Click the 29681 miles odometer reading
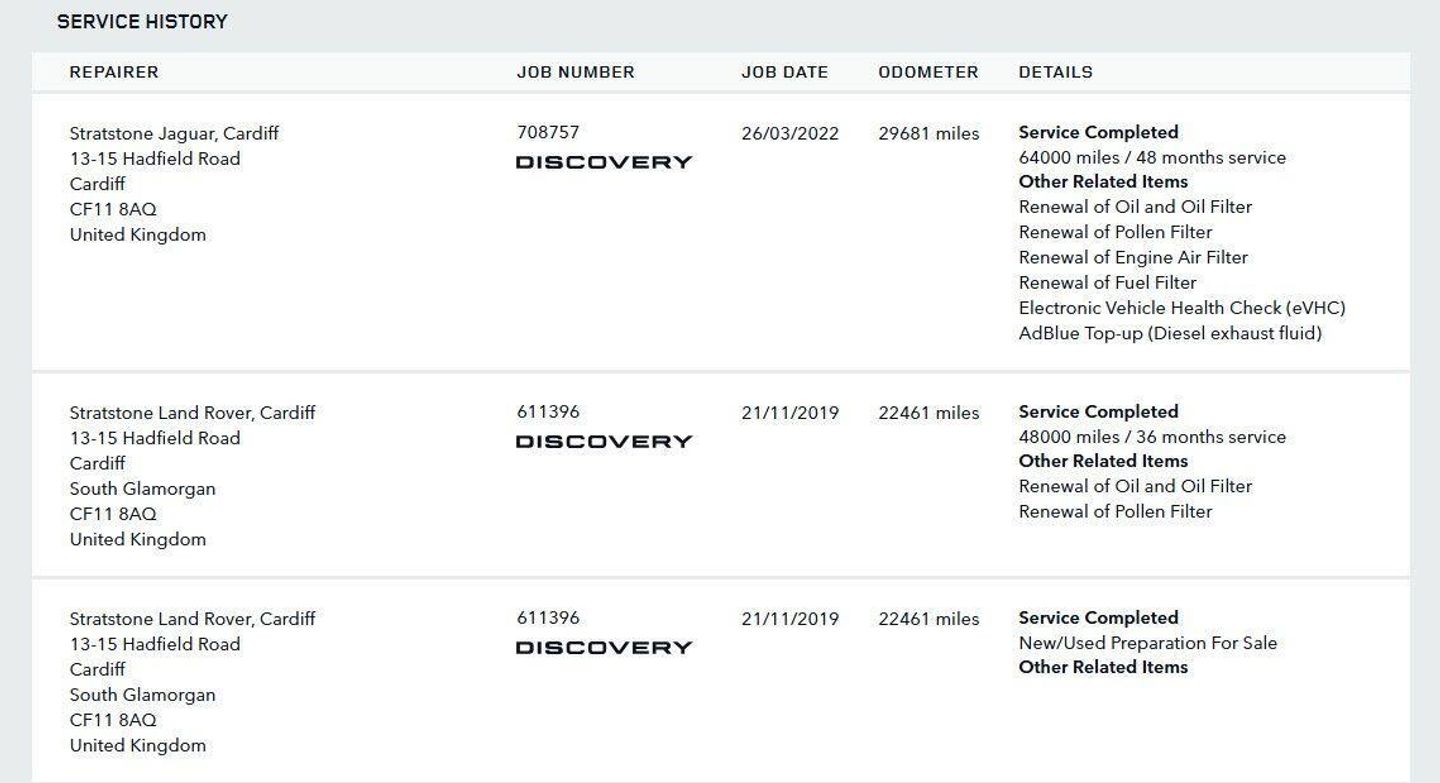This screenshot has height=783, width=1440. pos(929,133)
